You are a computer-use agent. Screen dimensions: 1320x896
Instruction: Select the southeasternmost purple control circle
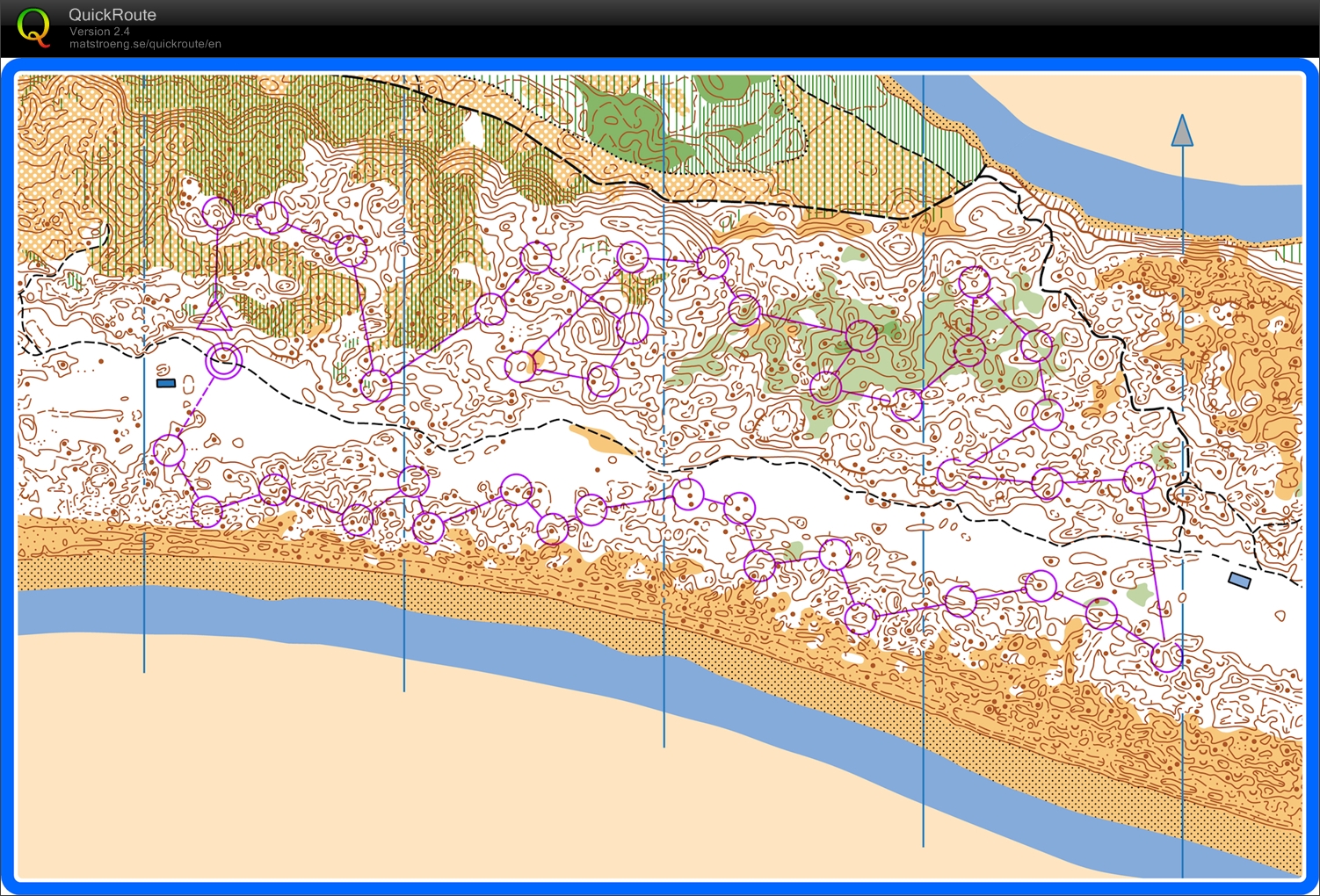1167,656
